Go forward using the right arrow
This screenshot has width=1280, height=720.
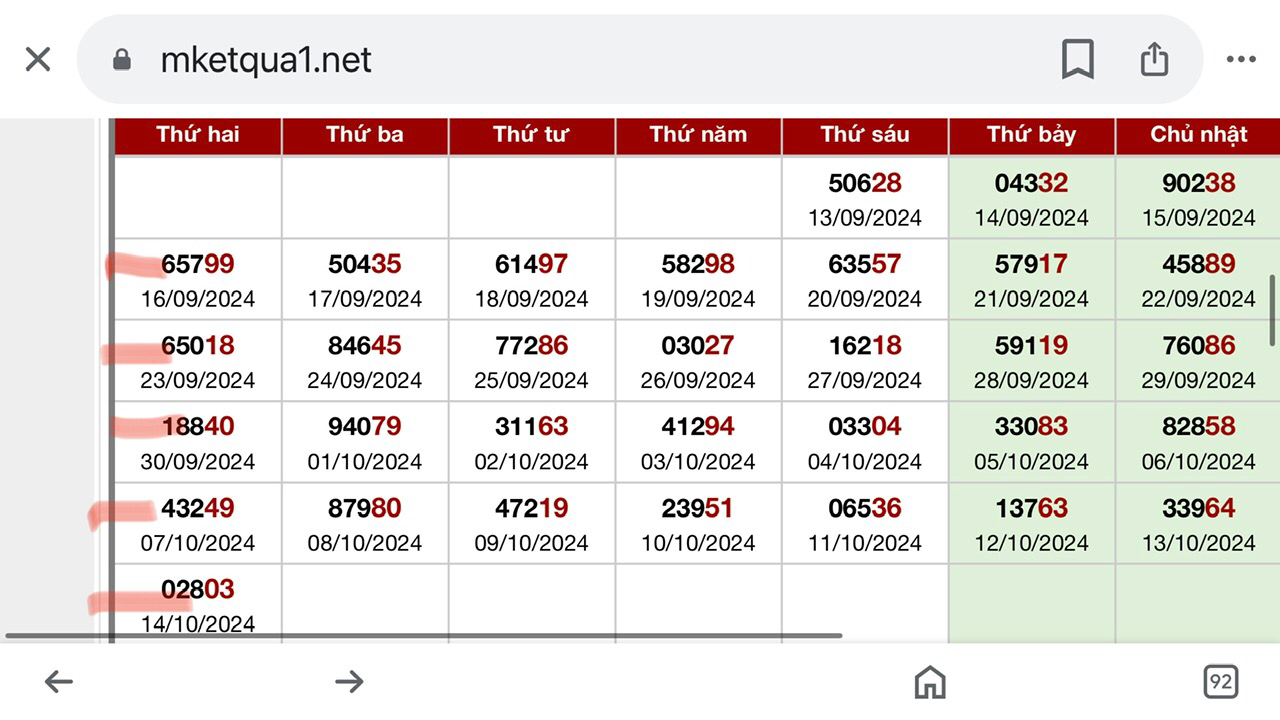349,682
